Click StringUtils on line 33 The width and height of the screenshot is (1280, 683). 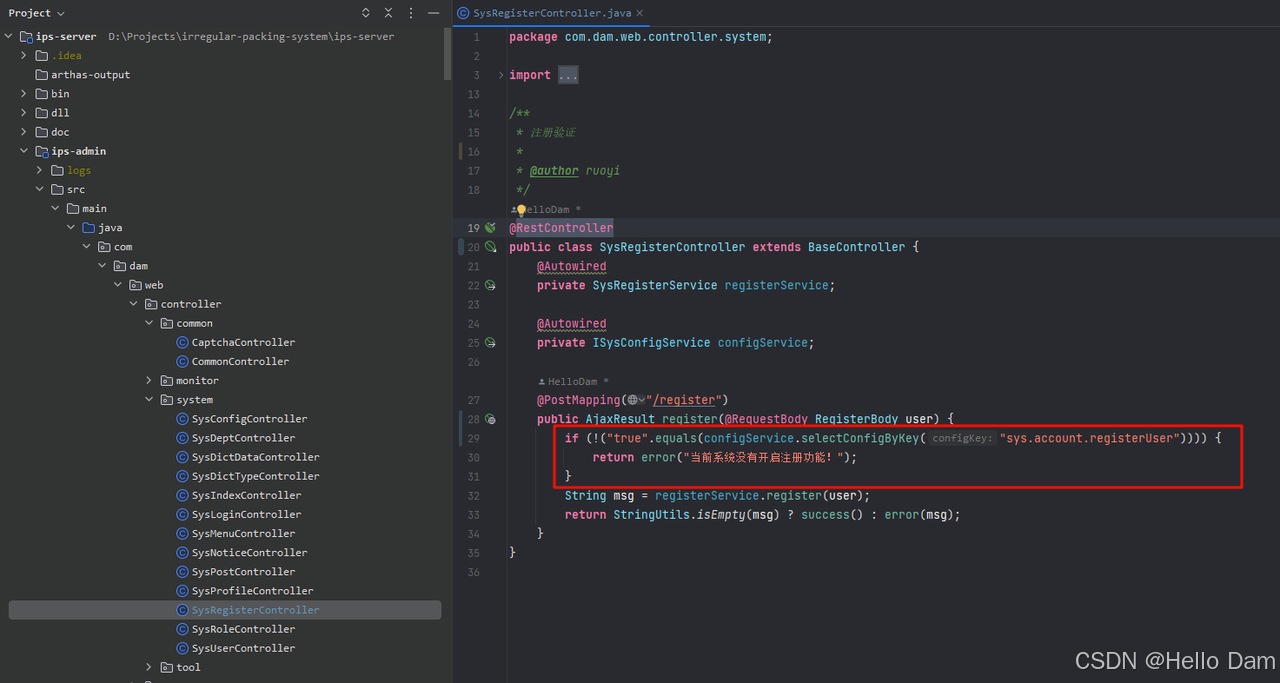(651, 515)
